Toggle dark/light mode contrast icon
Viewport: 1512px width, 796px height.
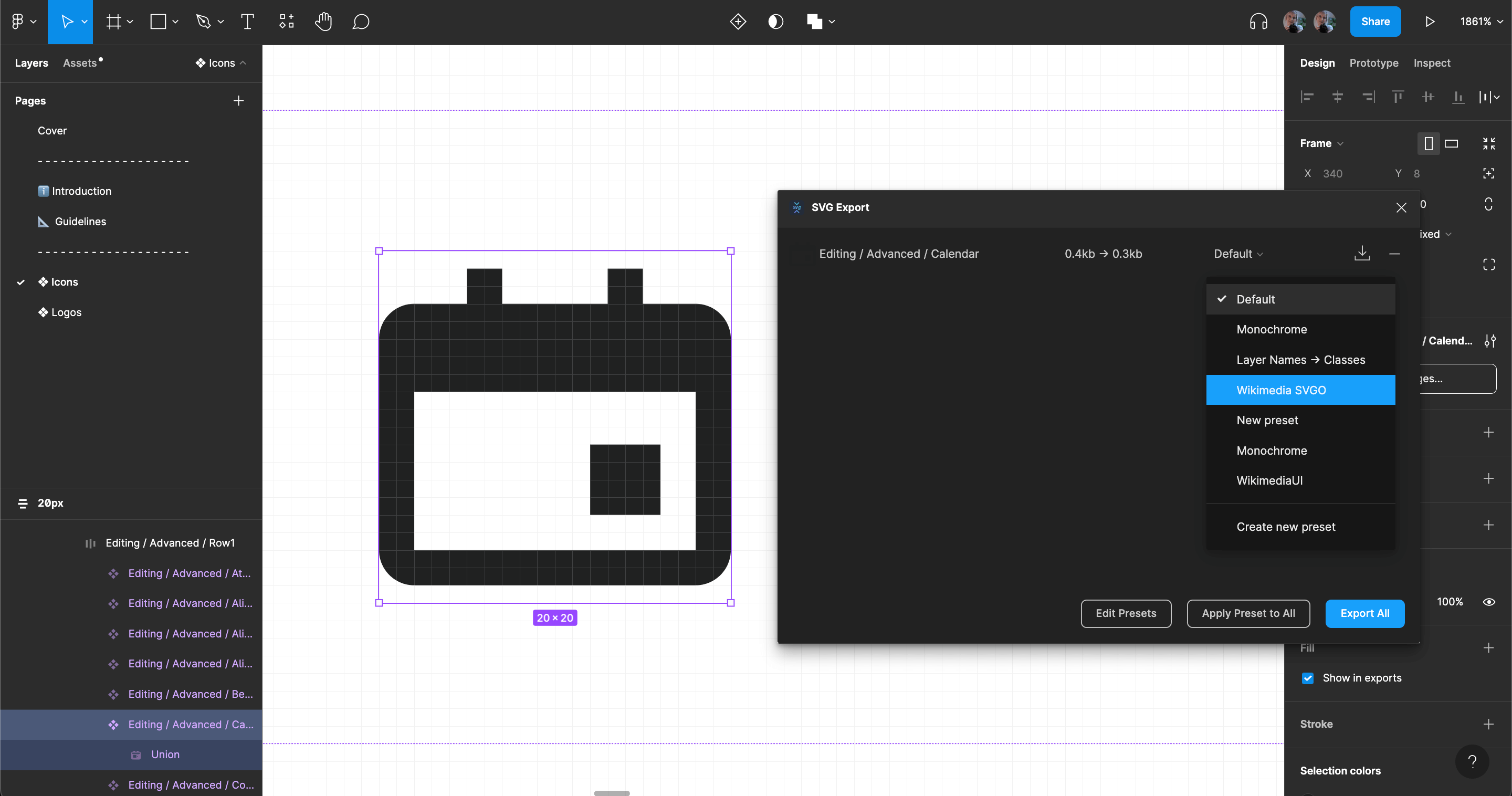click(x=776, y=21)
